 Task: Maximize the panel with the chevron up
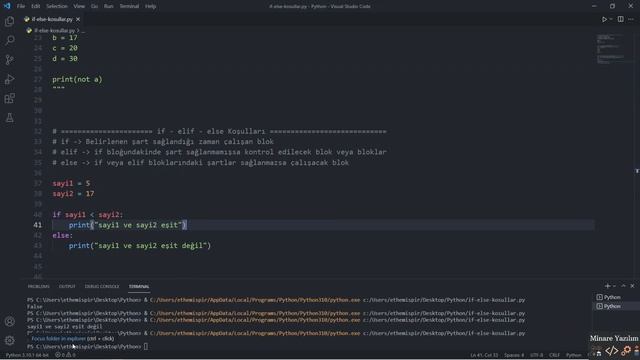point(623,286)
